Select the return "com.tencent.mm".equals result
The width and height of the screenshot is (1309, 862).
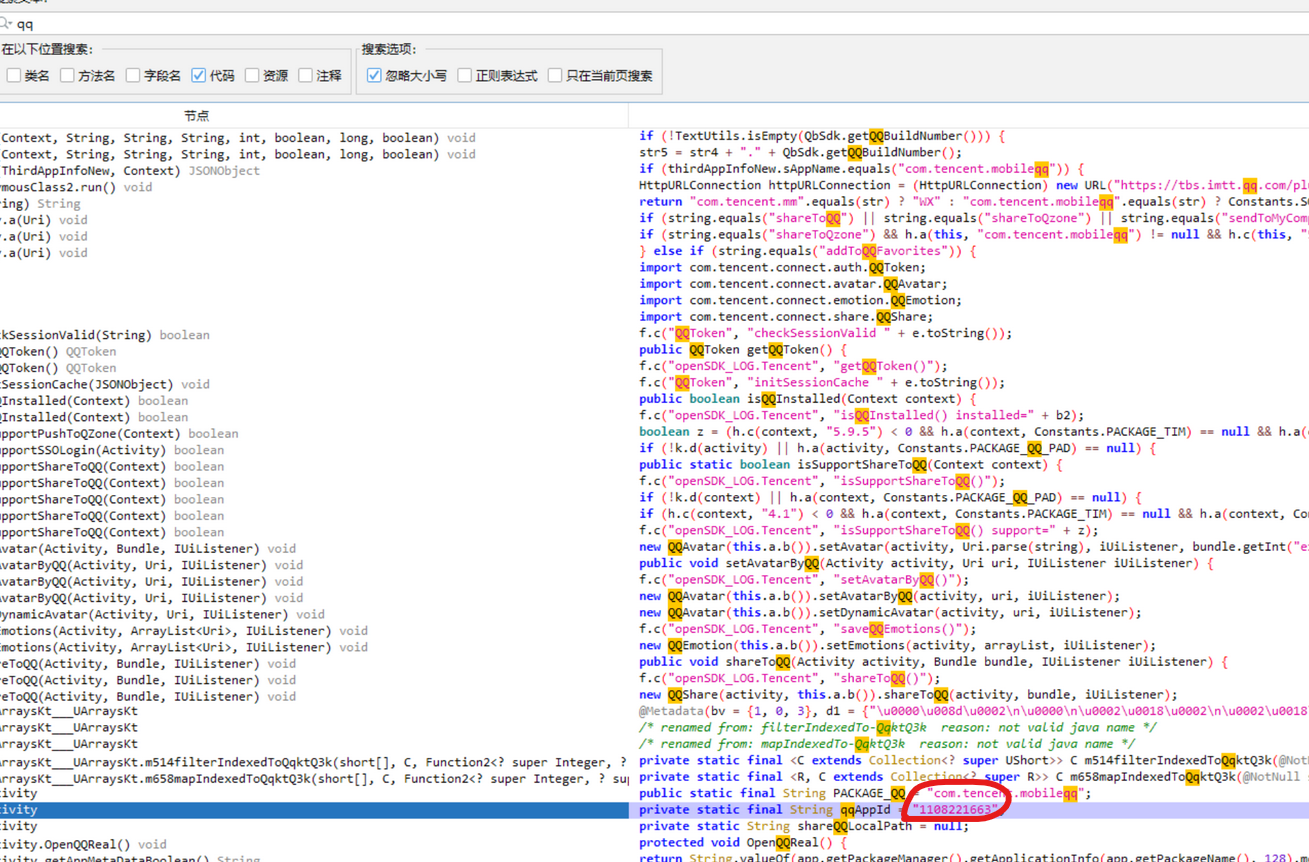point(974,202)
